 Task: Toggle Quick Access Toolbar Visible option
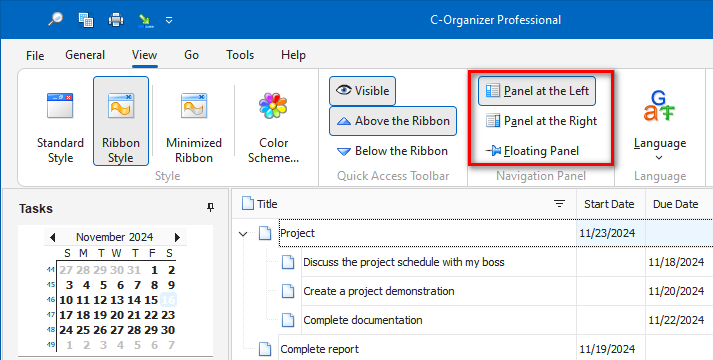point(362,91)
